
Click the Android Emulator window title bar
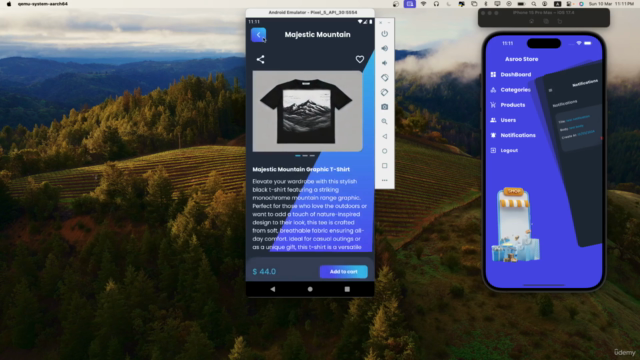310,12
